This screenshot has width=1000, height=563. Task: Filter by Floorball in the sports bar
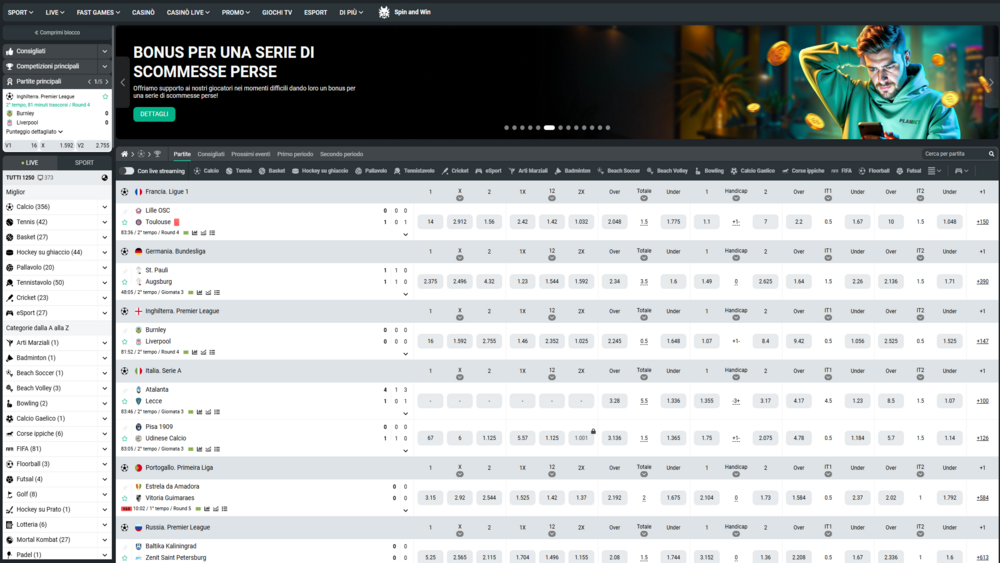click(874, 171)
